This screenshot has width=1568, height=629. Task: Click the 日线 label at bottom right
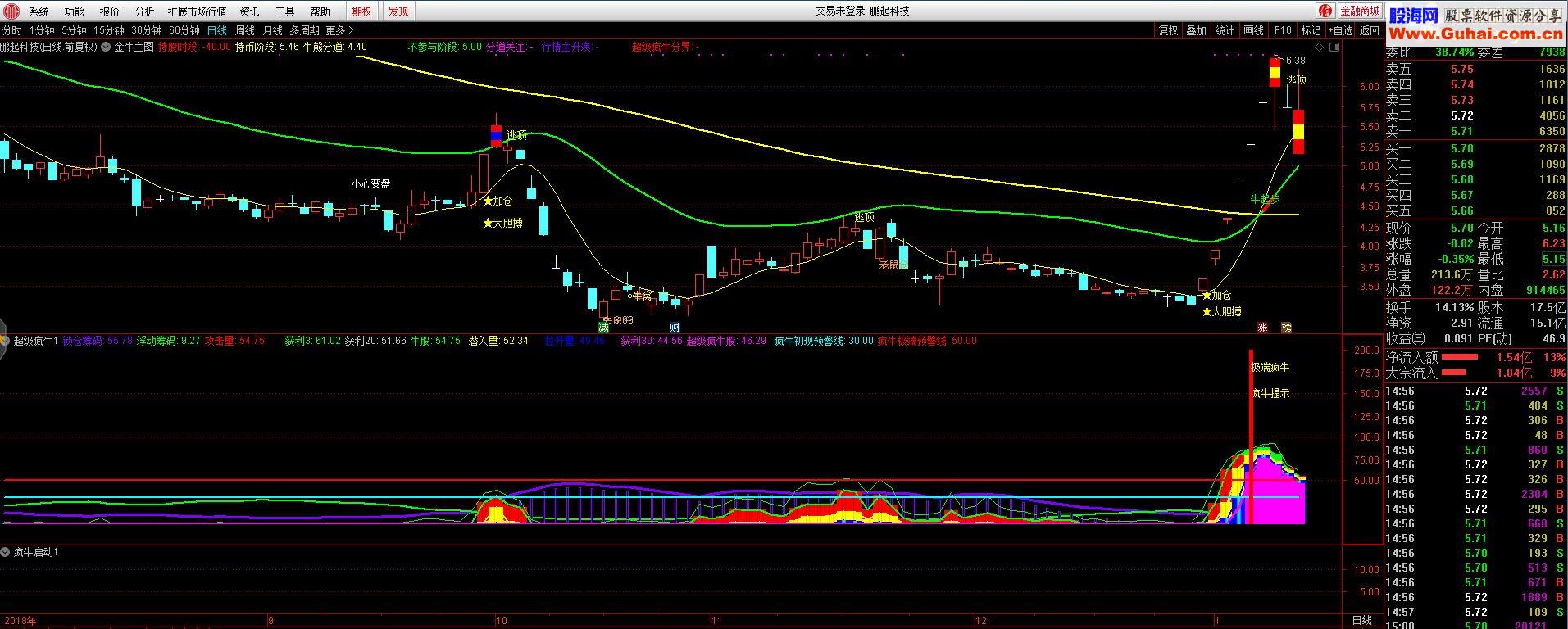pos(1362,620)
